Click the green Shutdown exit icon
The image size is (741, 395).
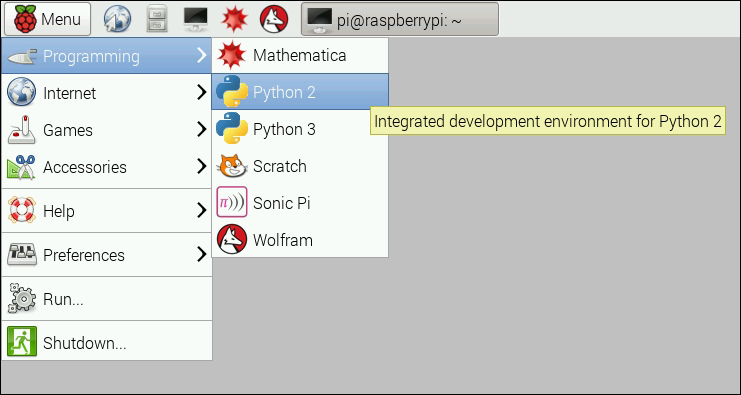coord(21,342)
